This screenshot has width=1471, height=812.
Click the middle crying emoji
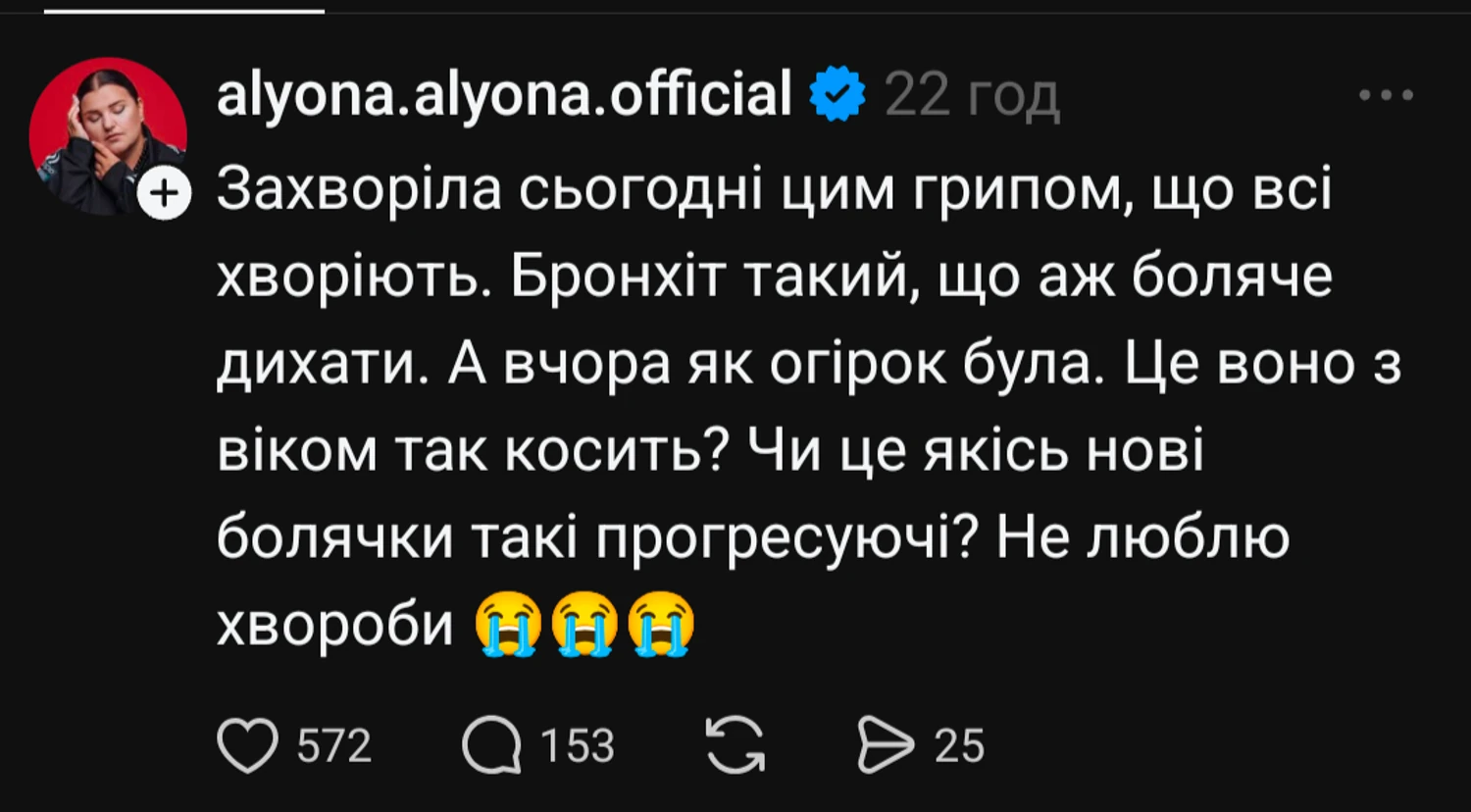[584, 624]
